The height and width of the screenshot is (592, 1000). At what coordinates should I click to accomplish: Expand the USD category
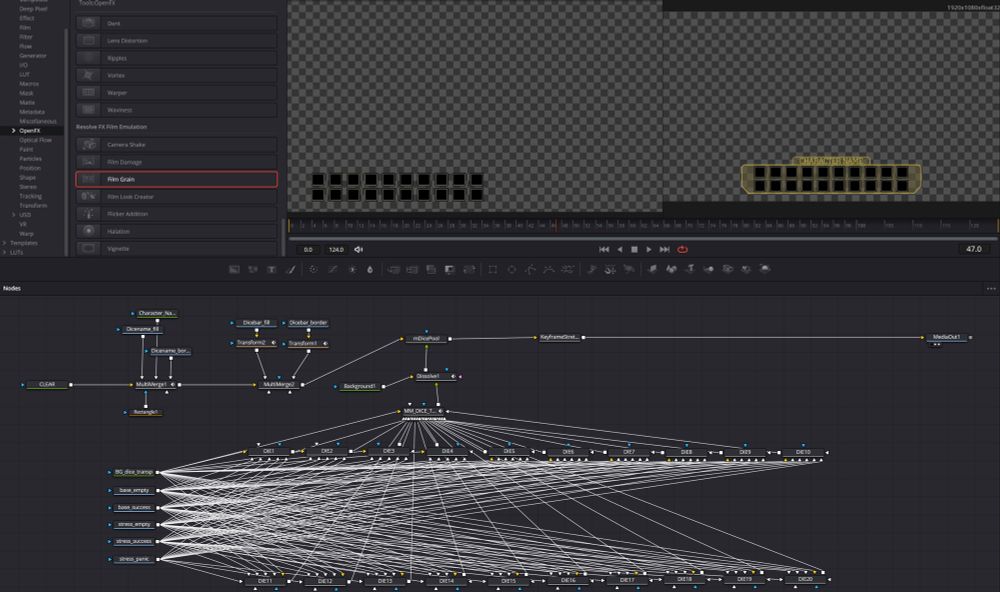pos(13,215)
